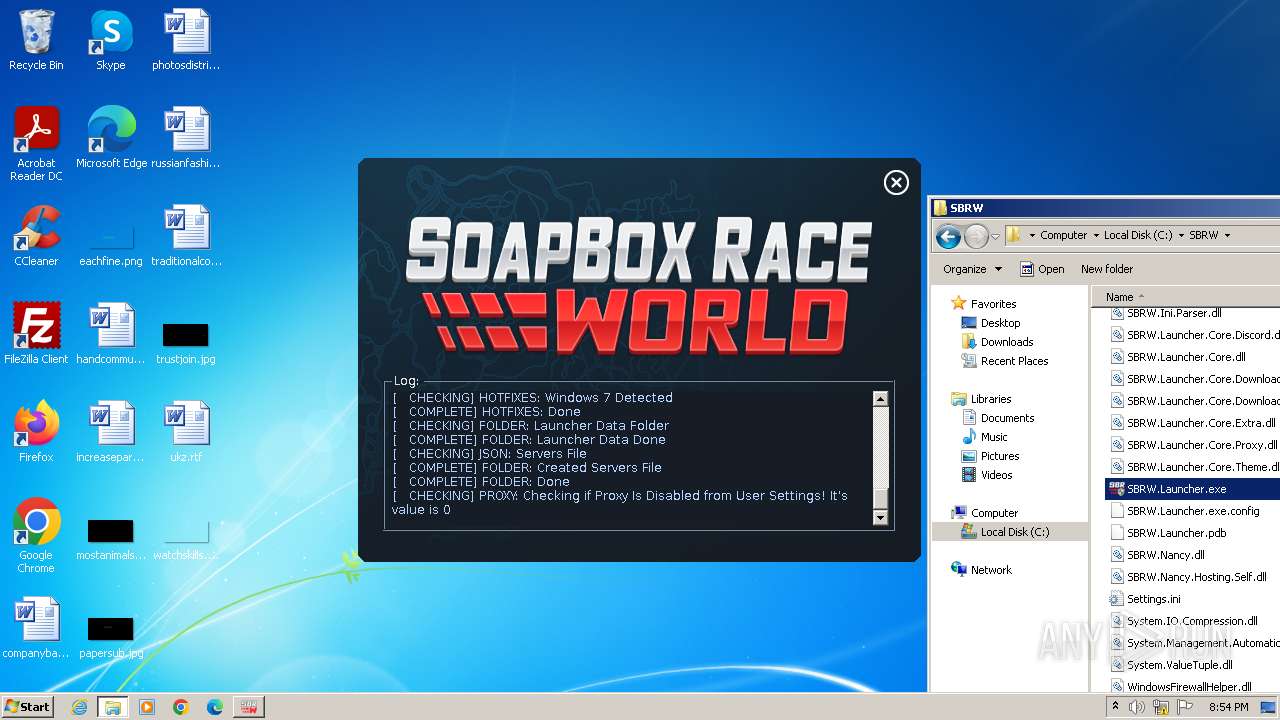Screen dimensions: 1280x720
Task: Select the traditionalco... Word document icon
Action: [x=186, y=236]
